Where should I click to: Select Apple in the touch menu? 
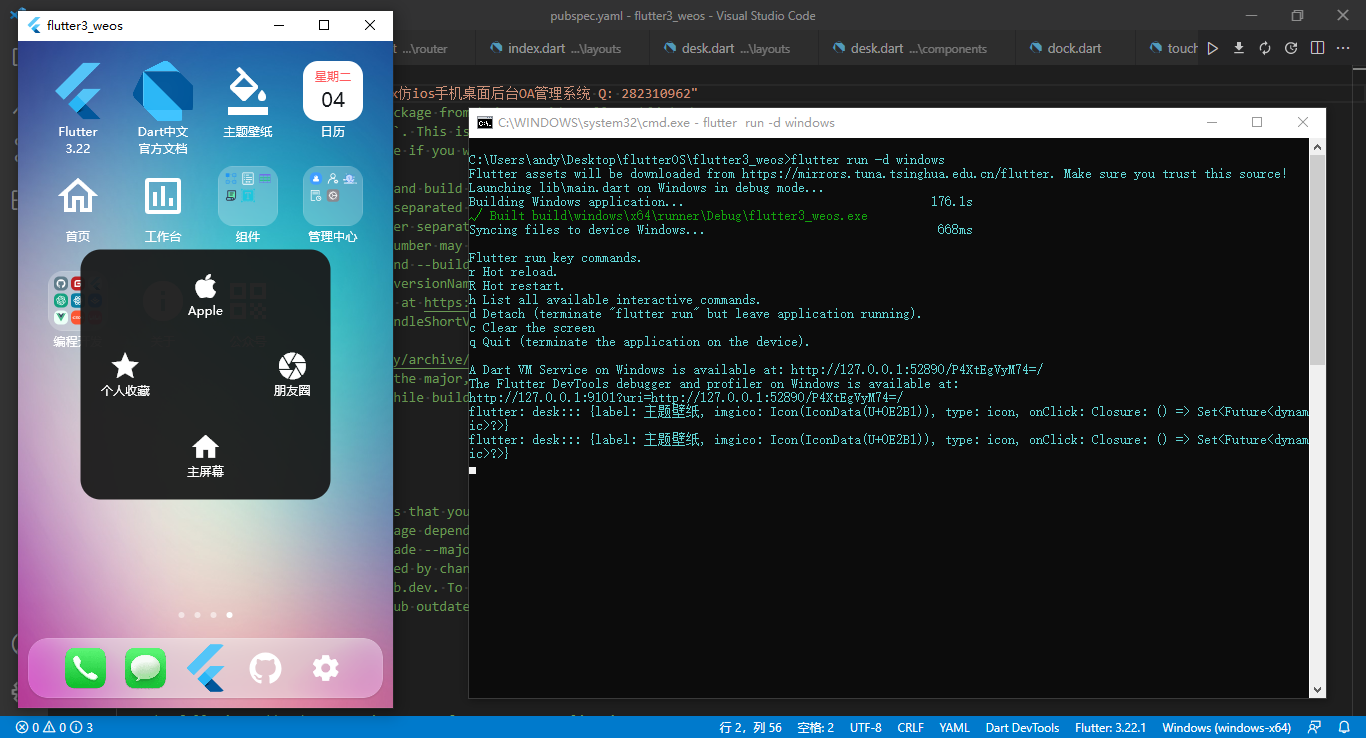[205, 295]
